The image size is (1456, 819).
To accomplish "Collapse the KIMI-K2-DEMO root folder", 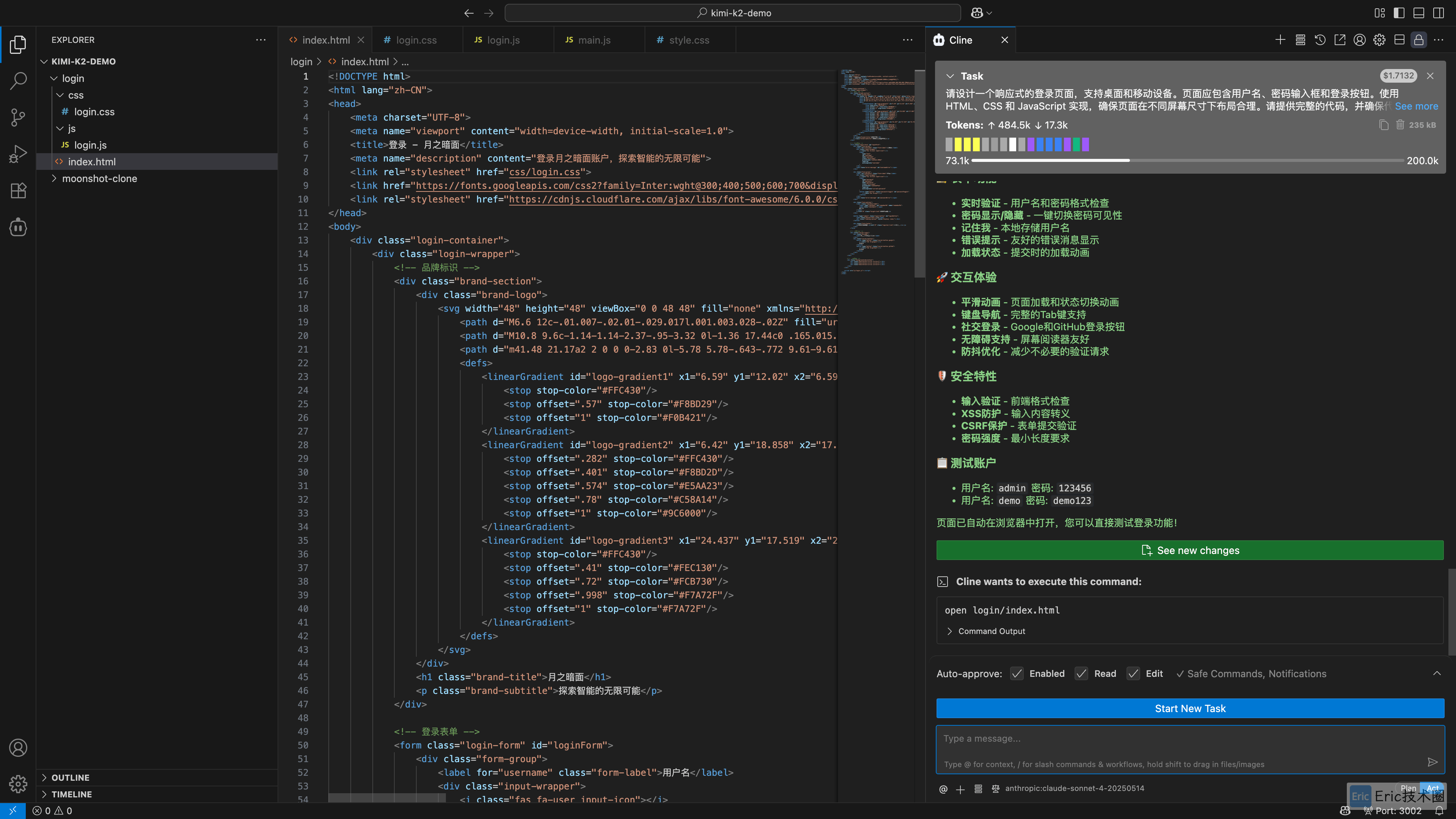I will (x=44, y=61).
